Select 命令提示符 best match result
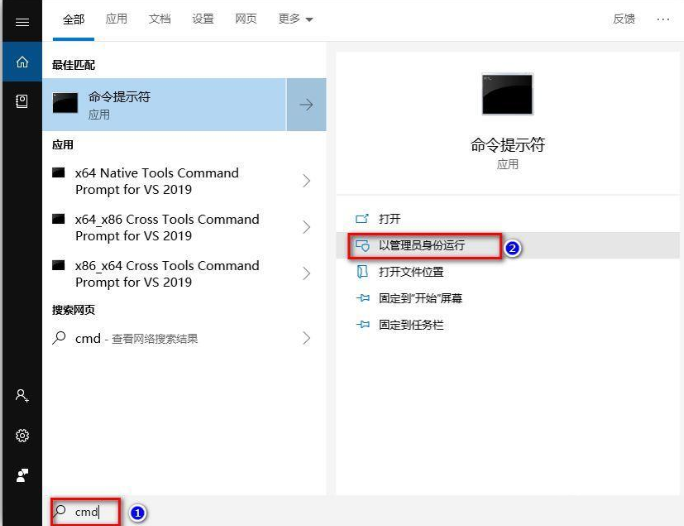684x526 pixels. point(164,104)
